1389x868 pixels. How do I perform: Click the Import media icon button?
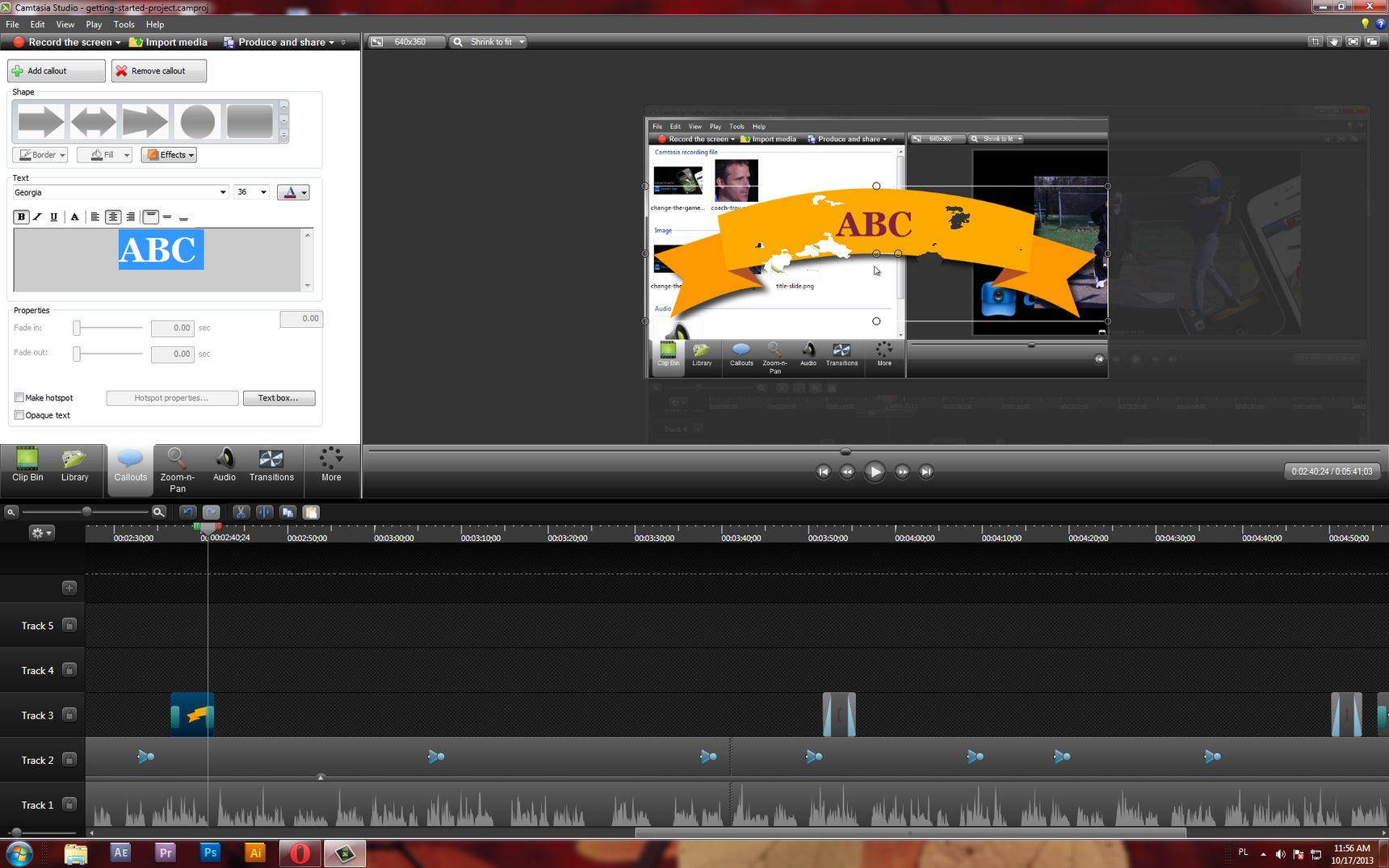tap(168, 42)
